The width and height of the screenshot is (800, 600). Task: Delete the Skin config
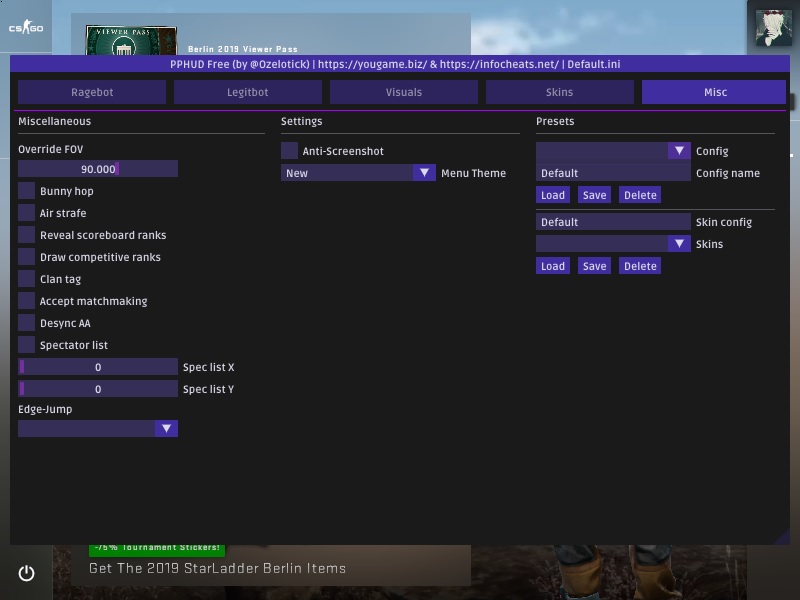click(x=640, y=266)
